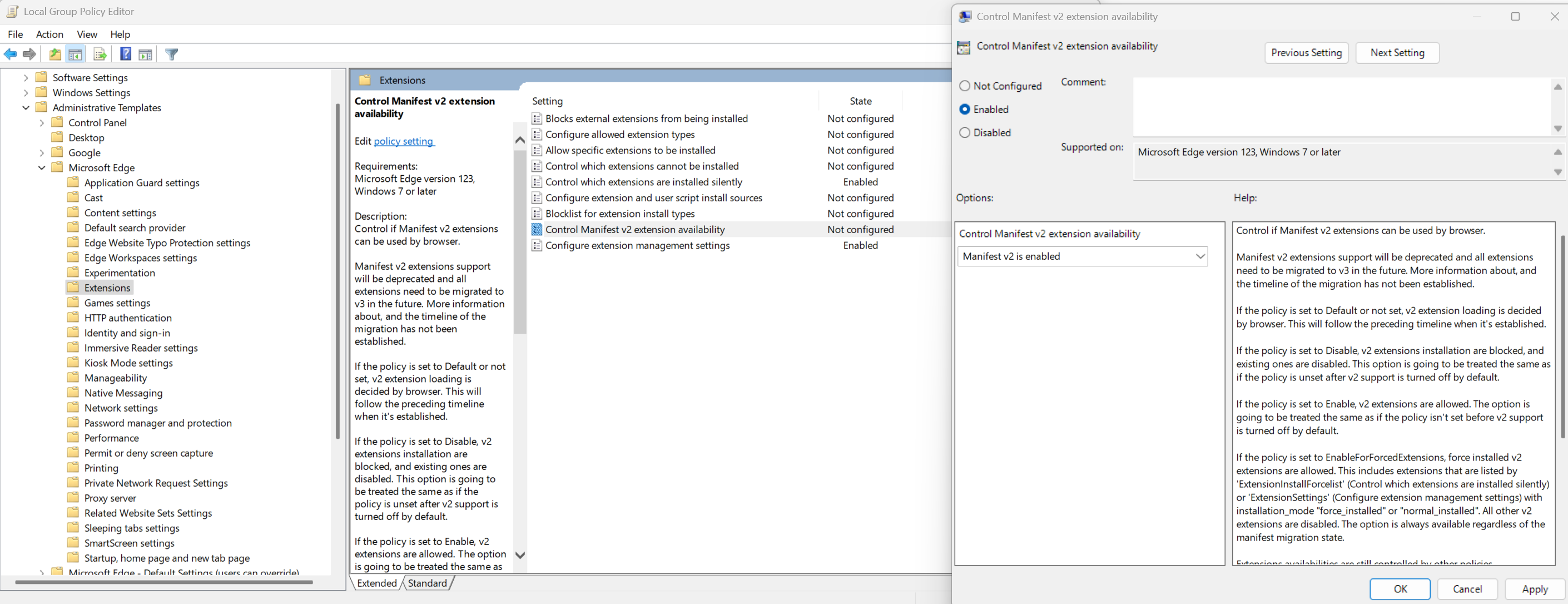Switch to the Extended tab
Screen dimensions: 1568x604
[x=377, y=583]
